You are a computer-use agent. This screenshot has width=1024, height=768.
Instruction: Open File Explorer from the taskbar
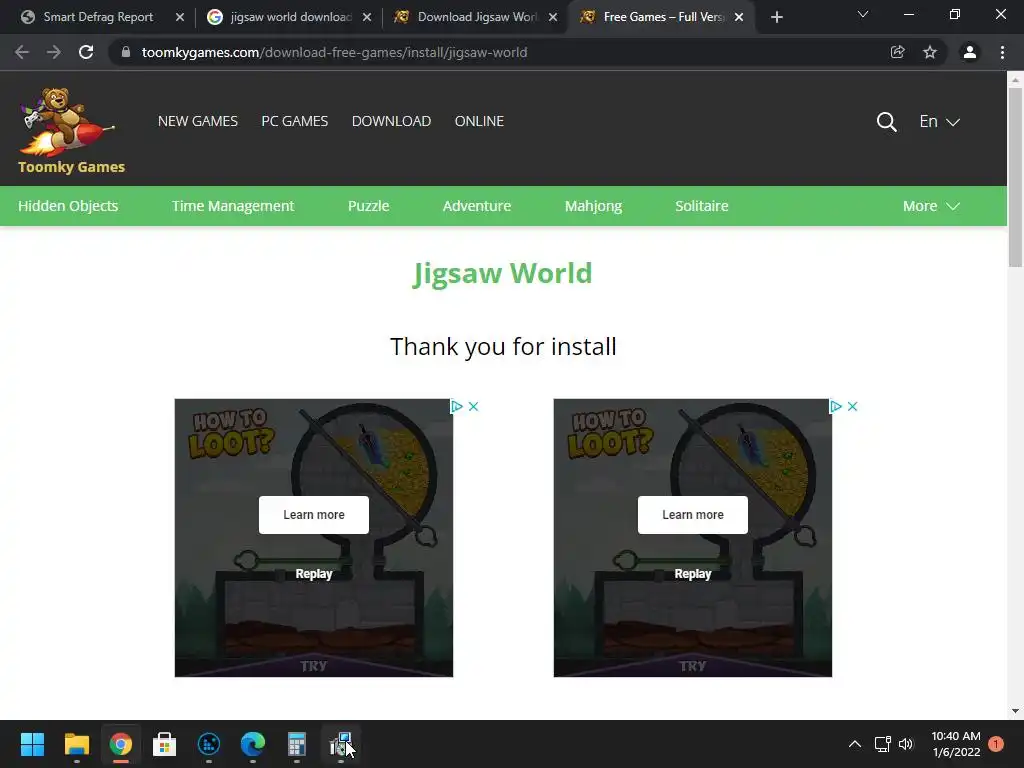pyautogui.click(x=76, y=744)
